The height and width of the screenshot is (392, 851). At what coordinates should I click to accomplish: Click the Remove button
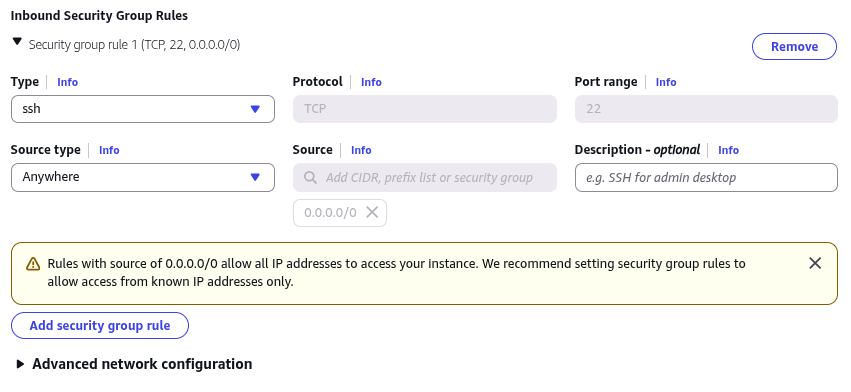click(794, 47)
